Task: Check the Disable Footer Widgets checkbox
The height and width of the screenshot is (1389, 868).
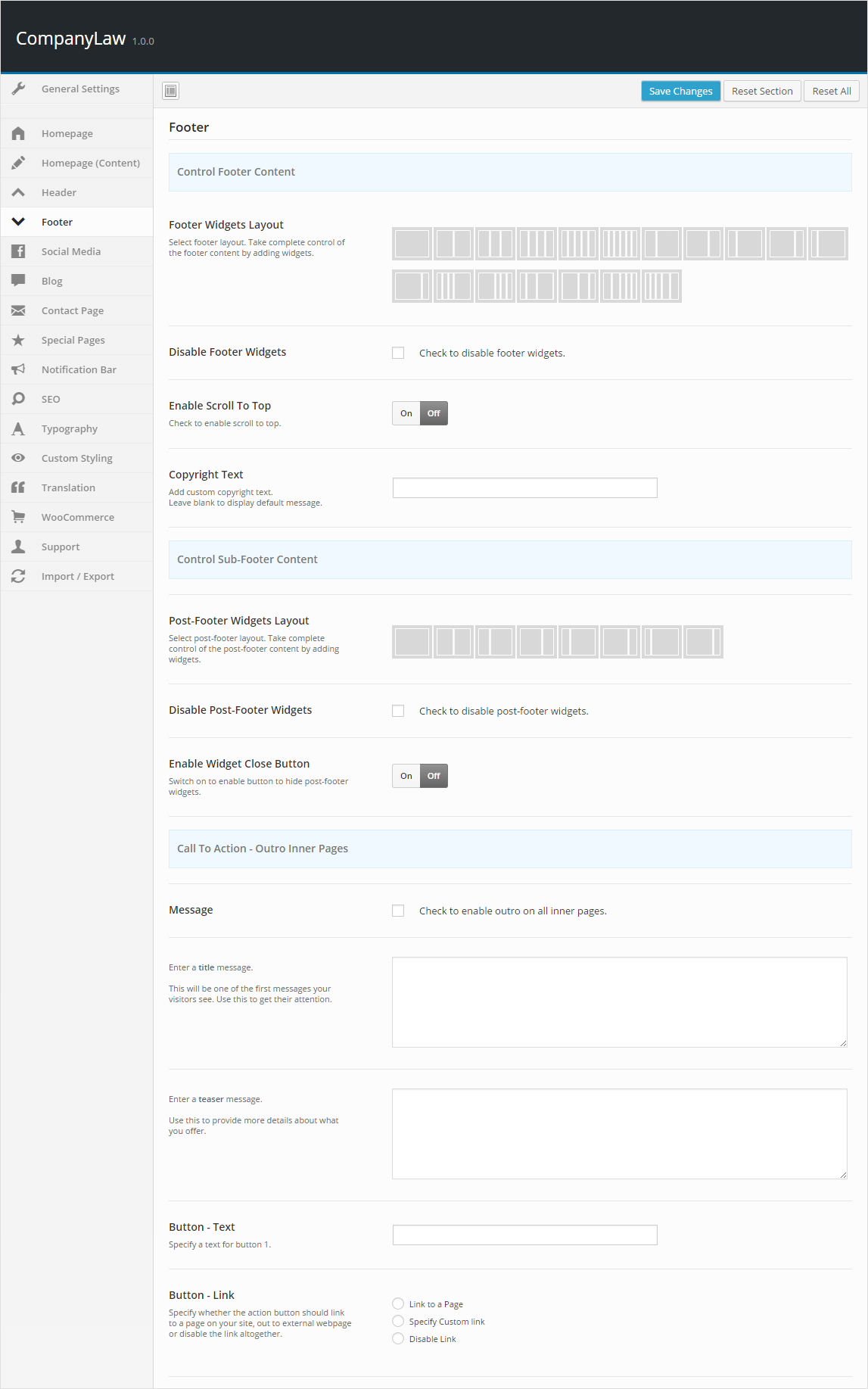Action: coord(398,353)
